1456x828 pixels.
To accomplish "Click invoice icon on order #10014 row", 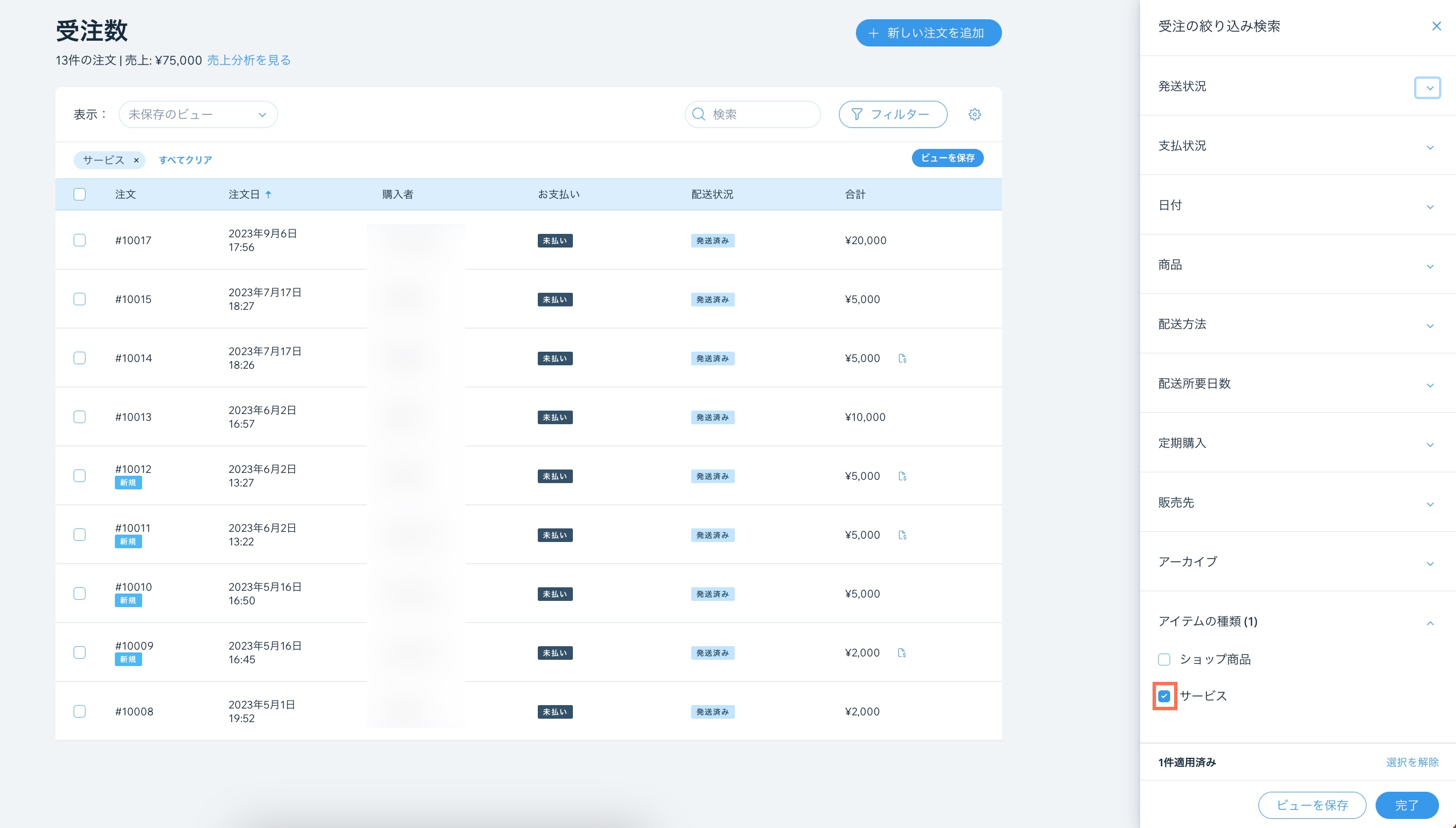I will (902, 358).
